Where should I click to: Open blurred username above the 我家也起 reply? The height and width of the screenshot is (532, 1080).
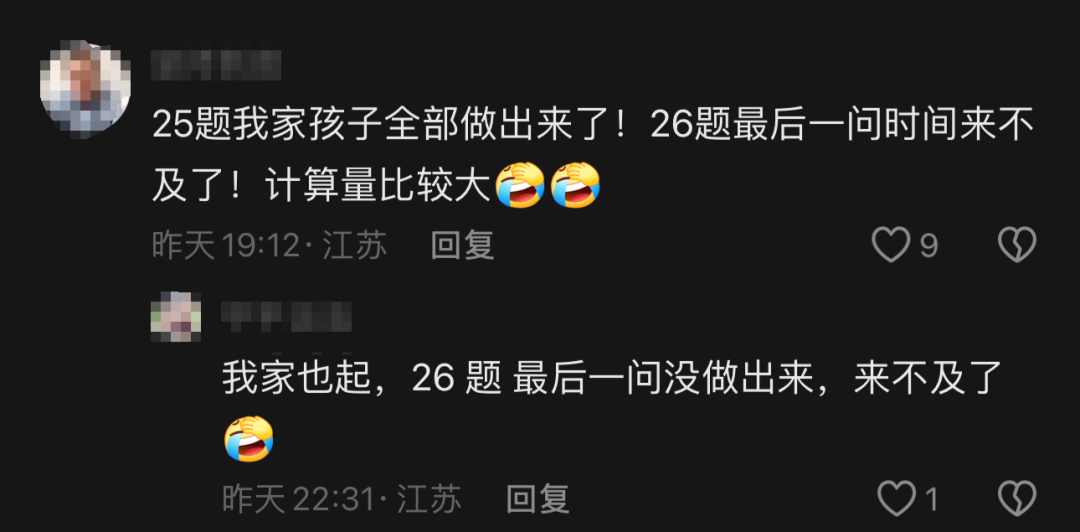tap(287, 316)
